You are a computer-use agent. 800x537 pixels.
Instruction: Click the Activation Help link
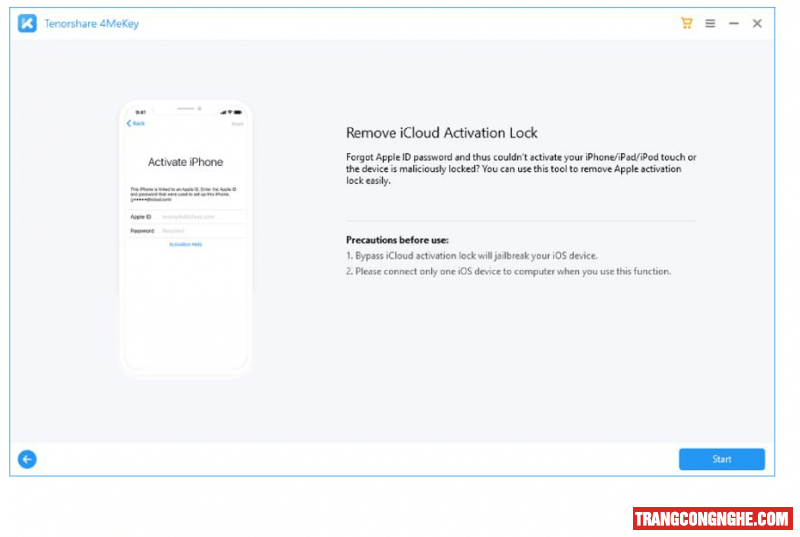[x=185, y=245]
